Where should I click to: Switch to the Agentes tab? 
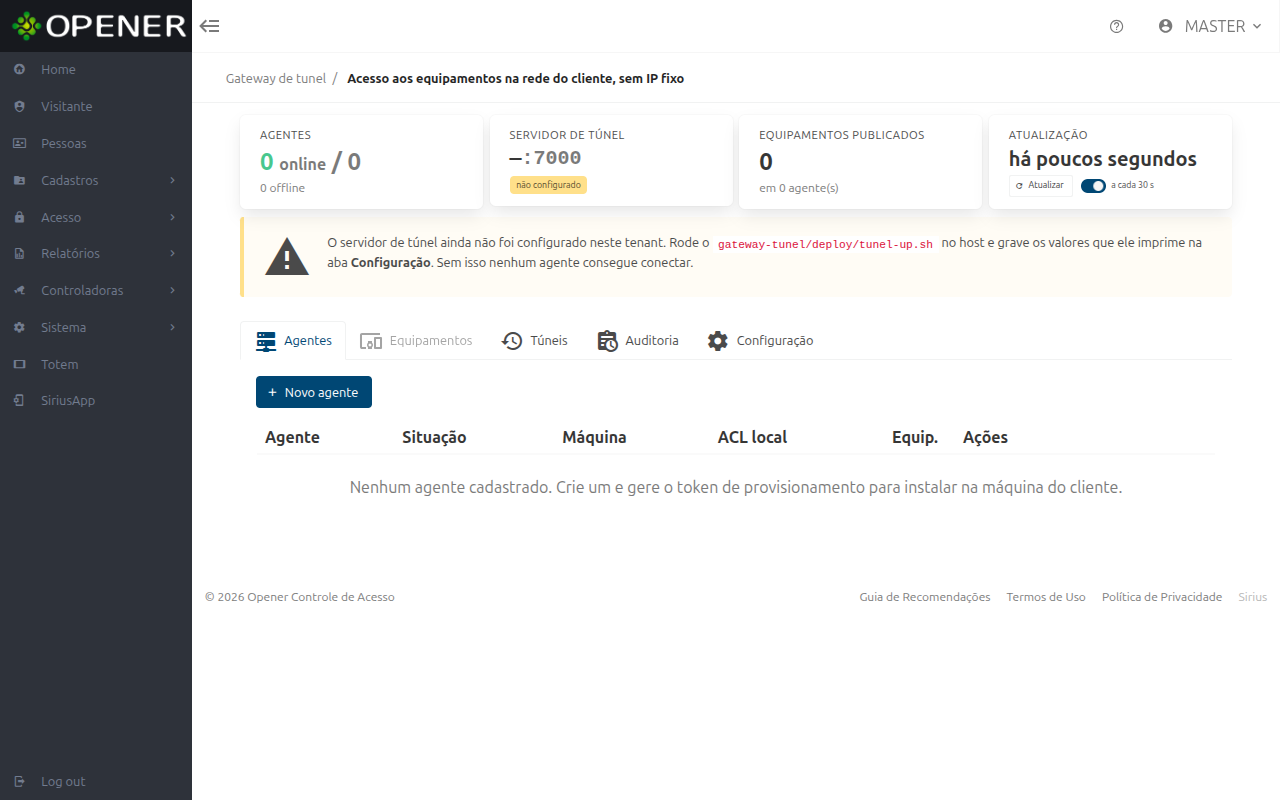coord(293,341)
